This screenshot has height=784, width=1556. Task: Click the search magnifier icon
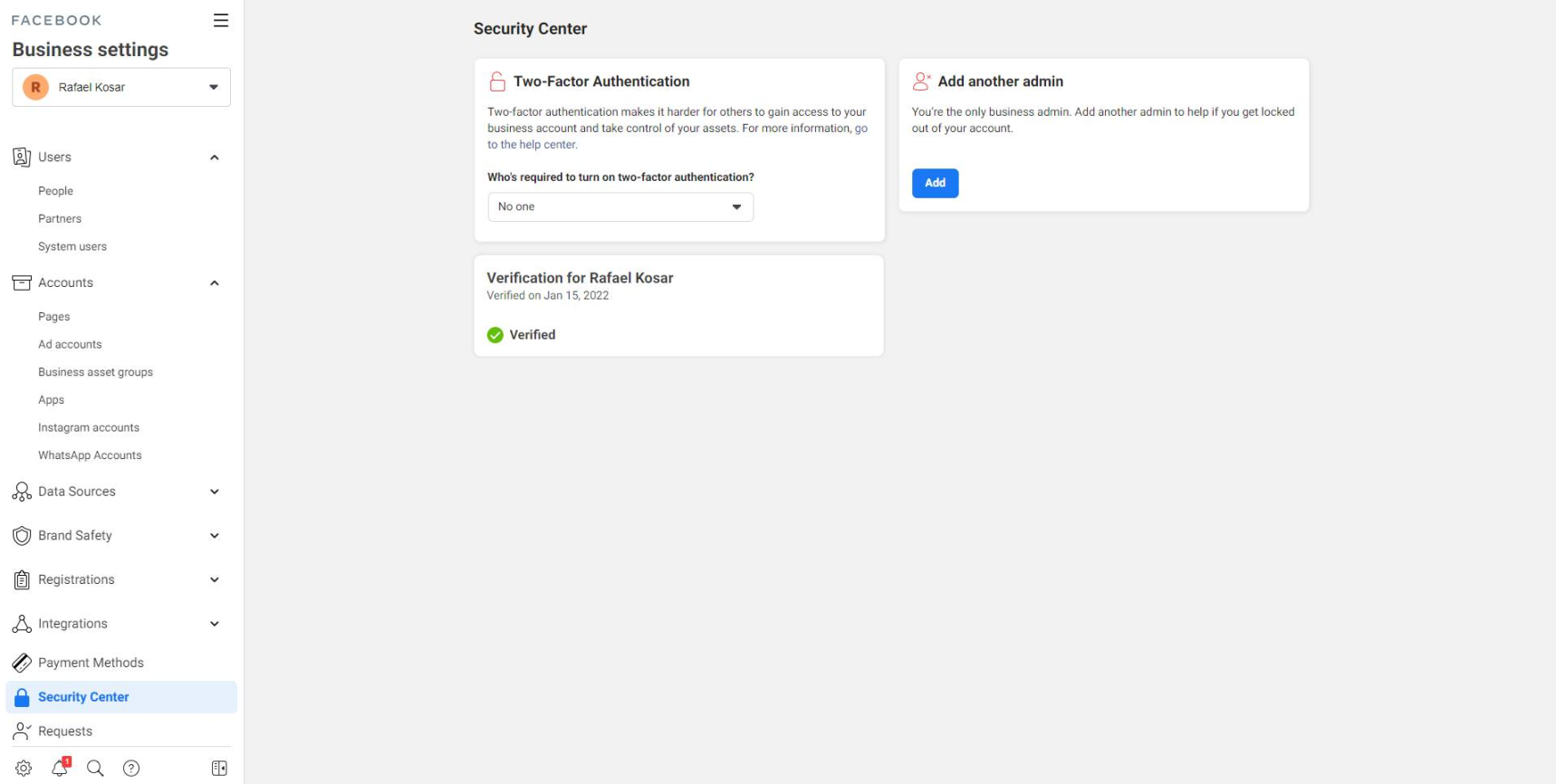(x=95, y=768)
